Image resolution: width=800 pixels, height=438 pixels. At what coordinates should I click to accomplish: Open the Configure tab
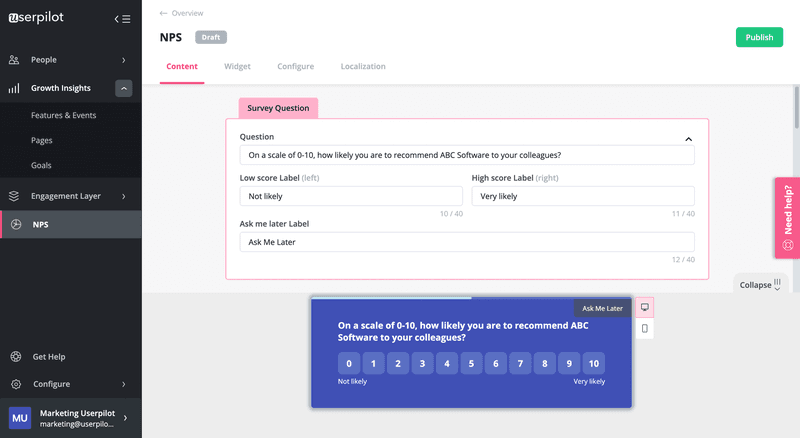point(295,66)
